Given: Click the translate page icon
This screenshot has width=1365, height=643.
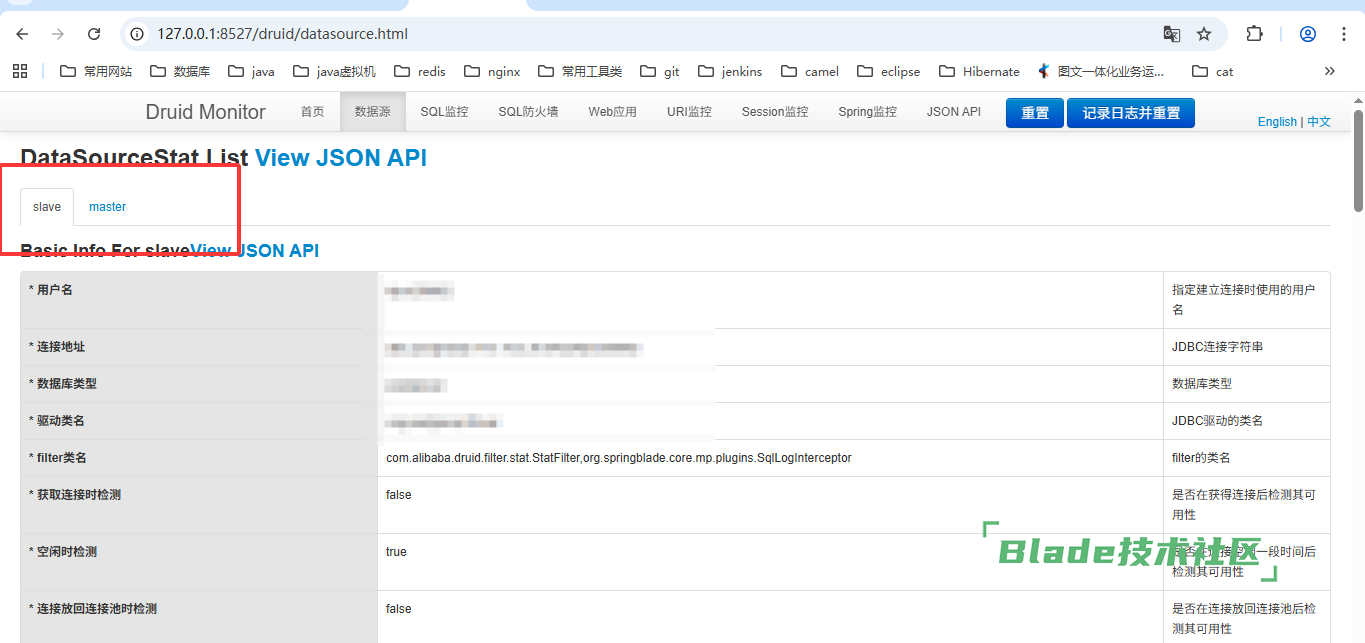Looking at the screenshot, I should pyautogui.click(x=1171, y=34).
